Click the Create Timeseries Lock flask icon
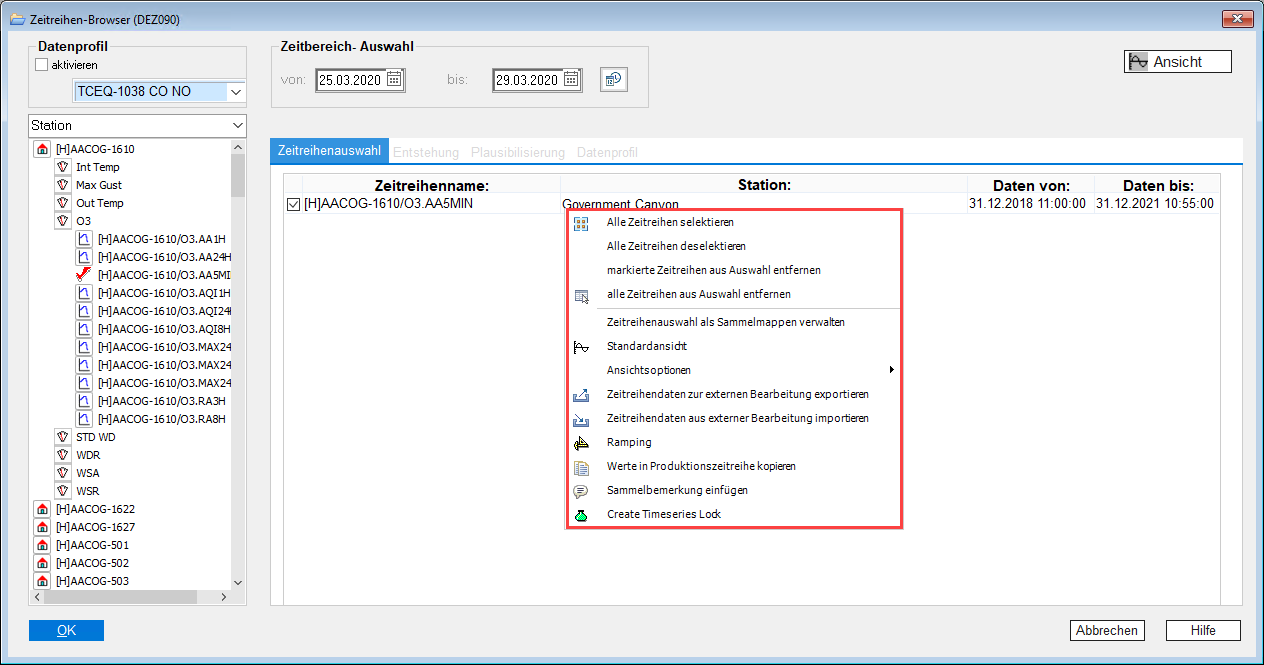Viewport: 1264px width, 665px height. pyautogui.click(x=581, y=515)
